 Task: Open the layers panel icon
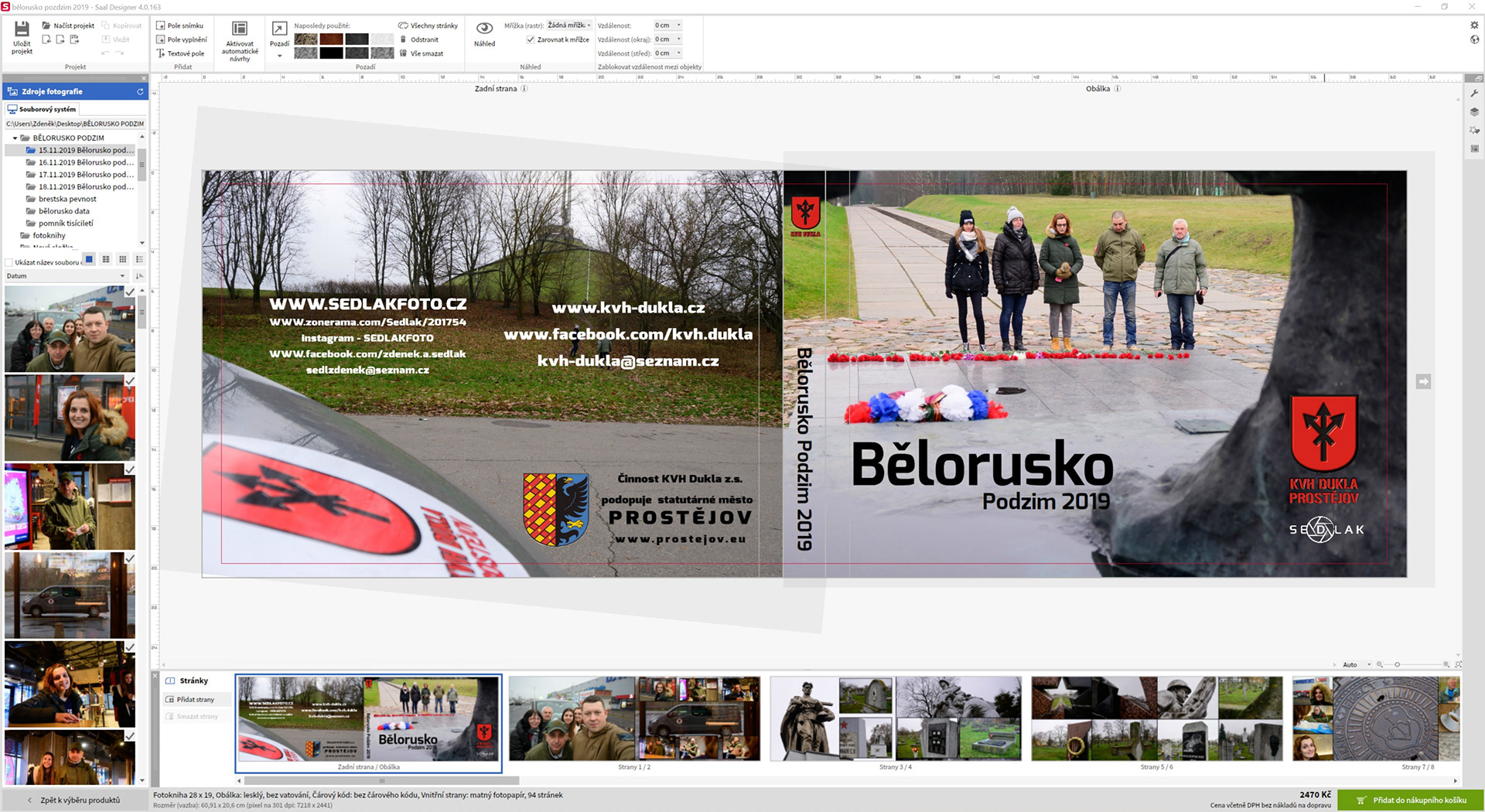pos(1474,112)
